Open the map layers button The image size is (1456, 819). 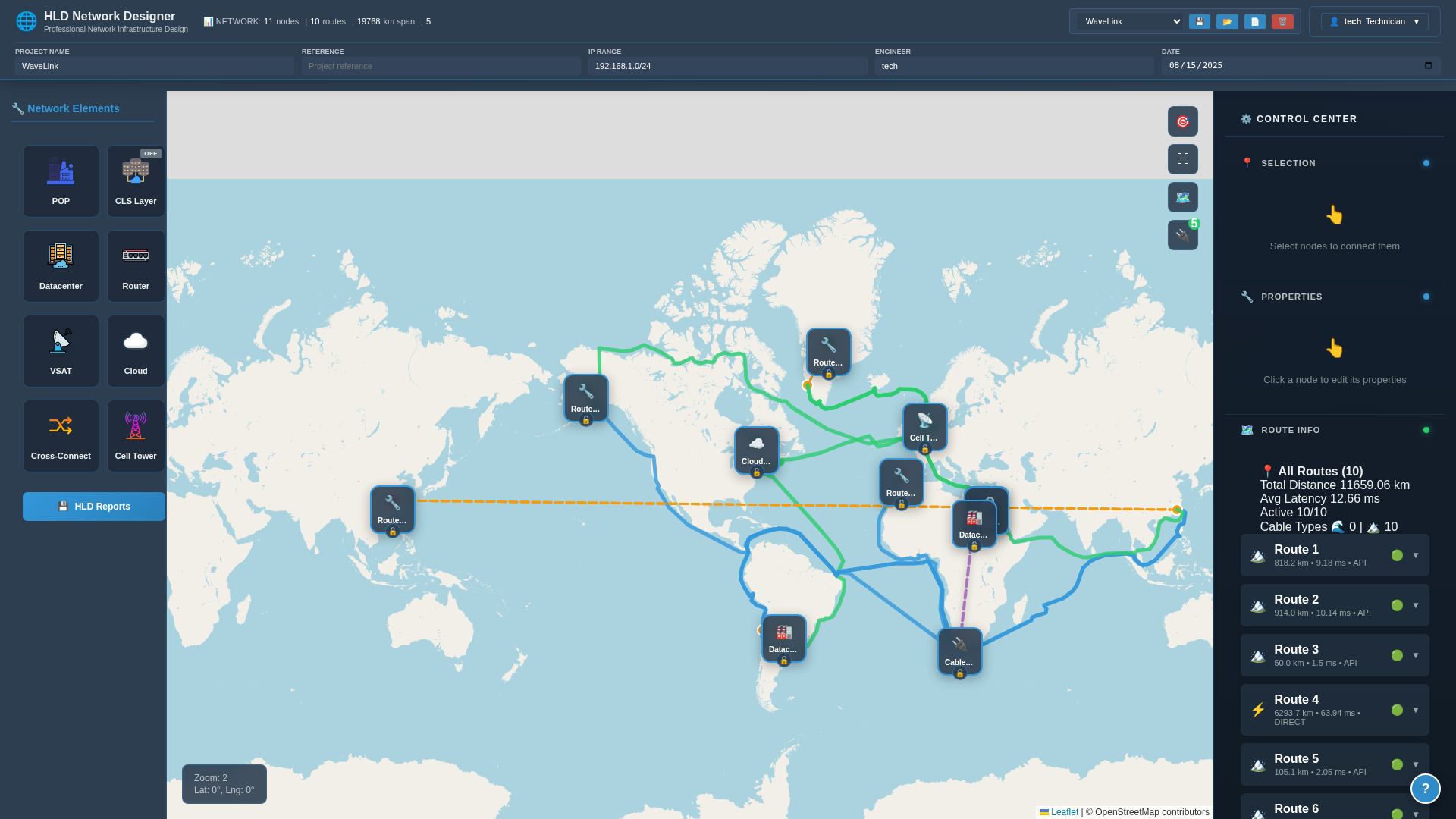click(1183, 197)
